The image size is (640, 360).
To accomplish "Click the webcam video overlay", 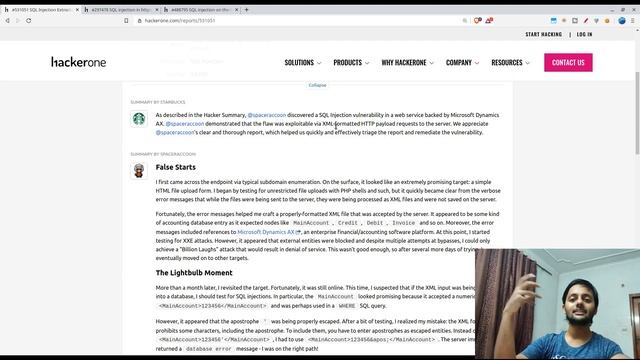I will [x=558, y=304].
